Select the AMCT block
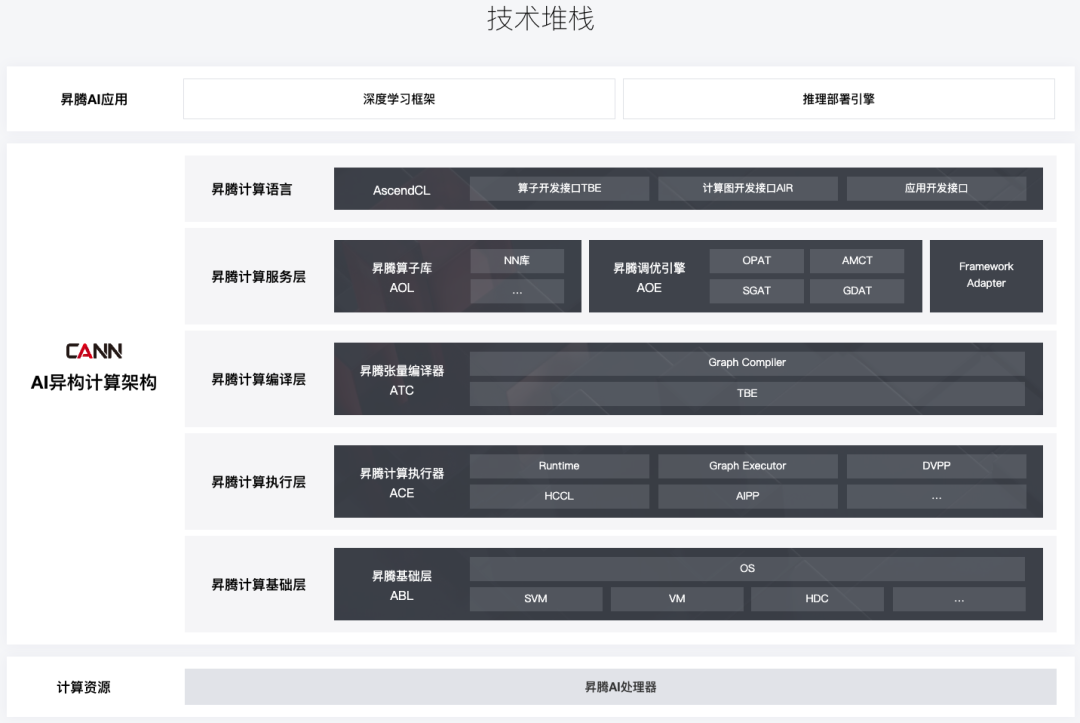The height and width of the screenshot is (723, 1080). [x=857, y=260]
